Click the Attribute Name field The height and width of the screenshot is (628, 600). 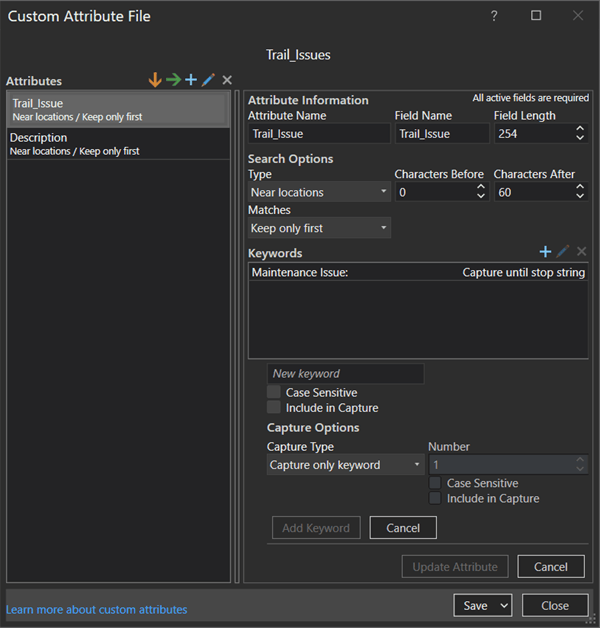point(319,133)
